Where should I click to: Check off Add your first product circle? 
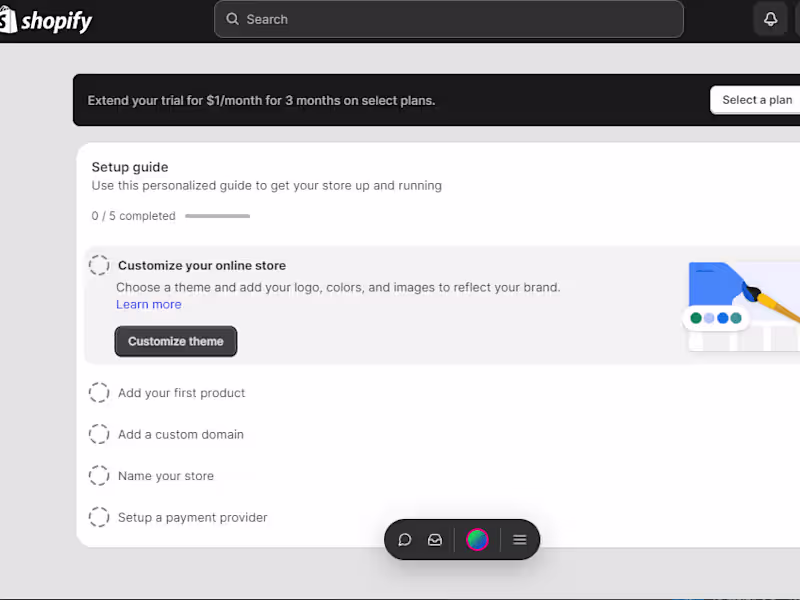click(99, 393)
